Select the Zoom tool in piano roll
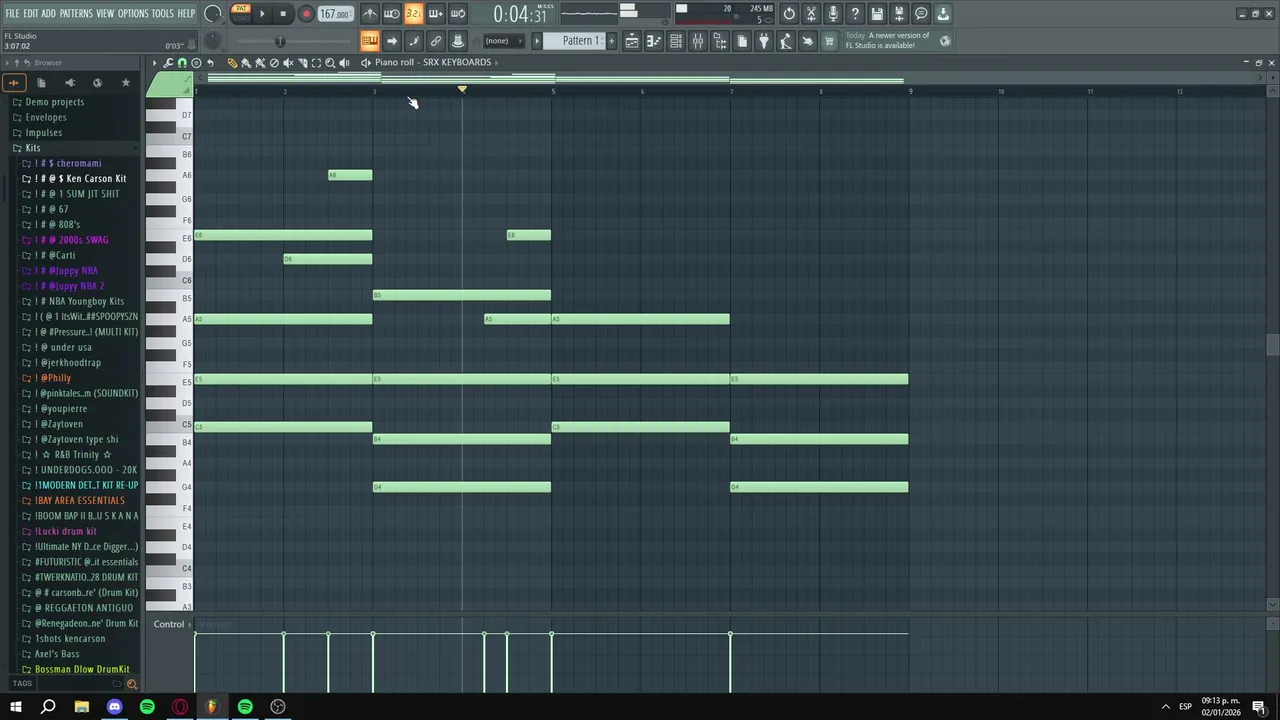Image resolution: width=1280 pixels, height=720 pixels. pos(330,63)
